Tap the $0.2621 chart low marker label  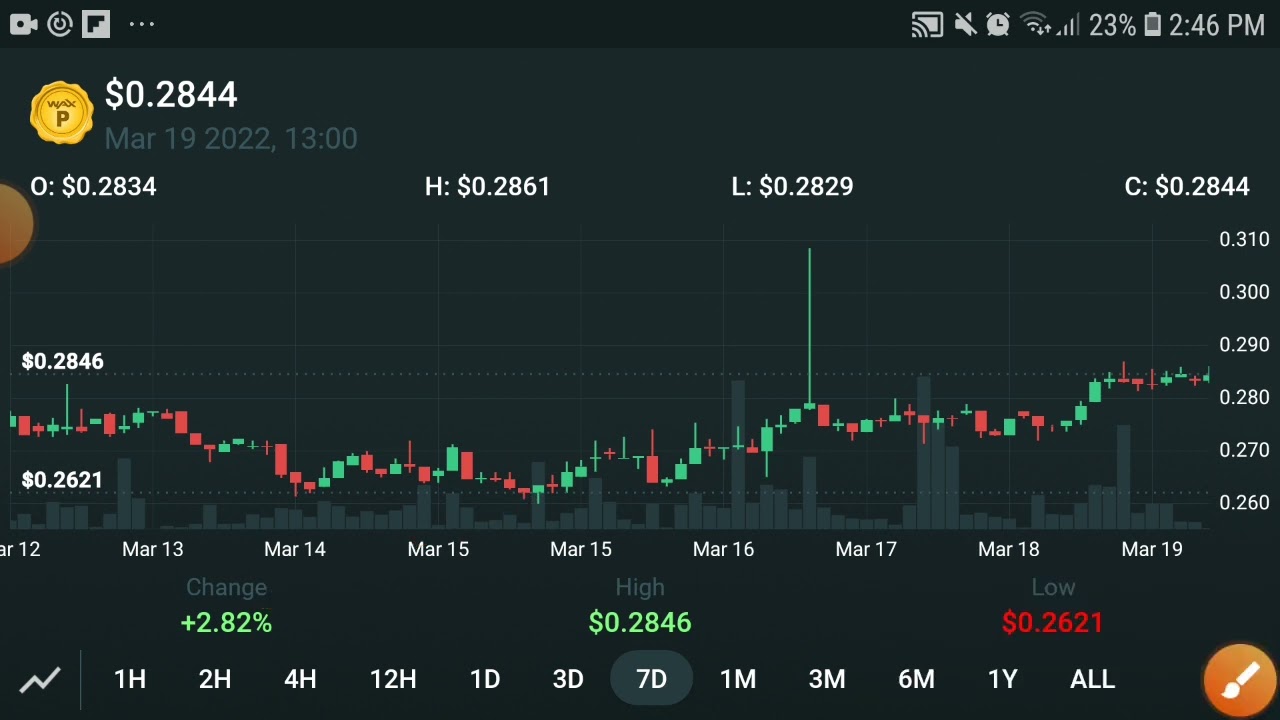click(62, 480)
